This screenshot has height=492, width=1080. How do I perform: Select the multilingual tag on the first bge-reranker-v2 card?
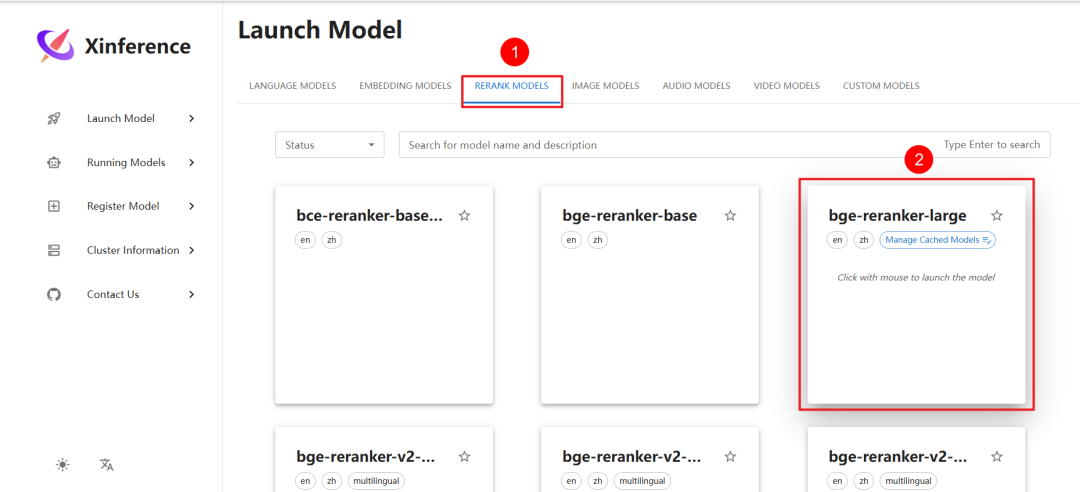[x=376, y=480]
